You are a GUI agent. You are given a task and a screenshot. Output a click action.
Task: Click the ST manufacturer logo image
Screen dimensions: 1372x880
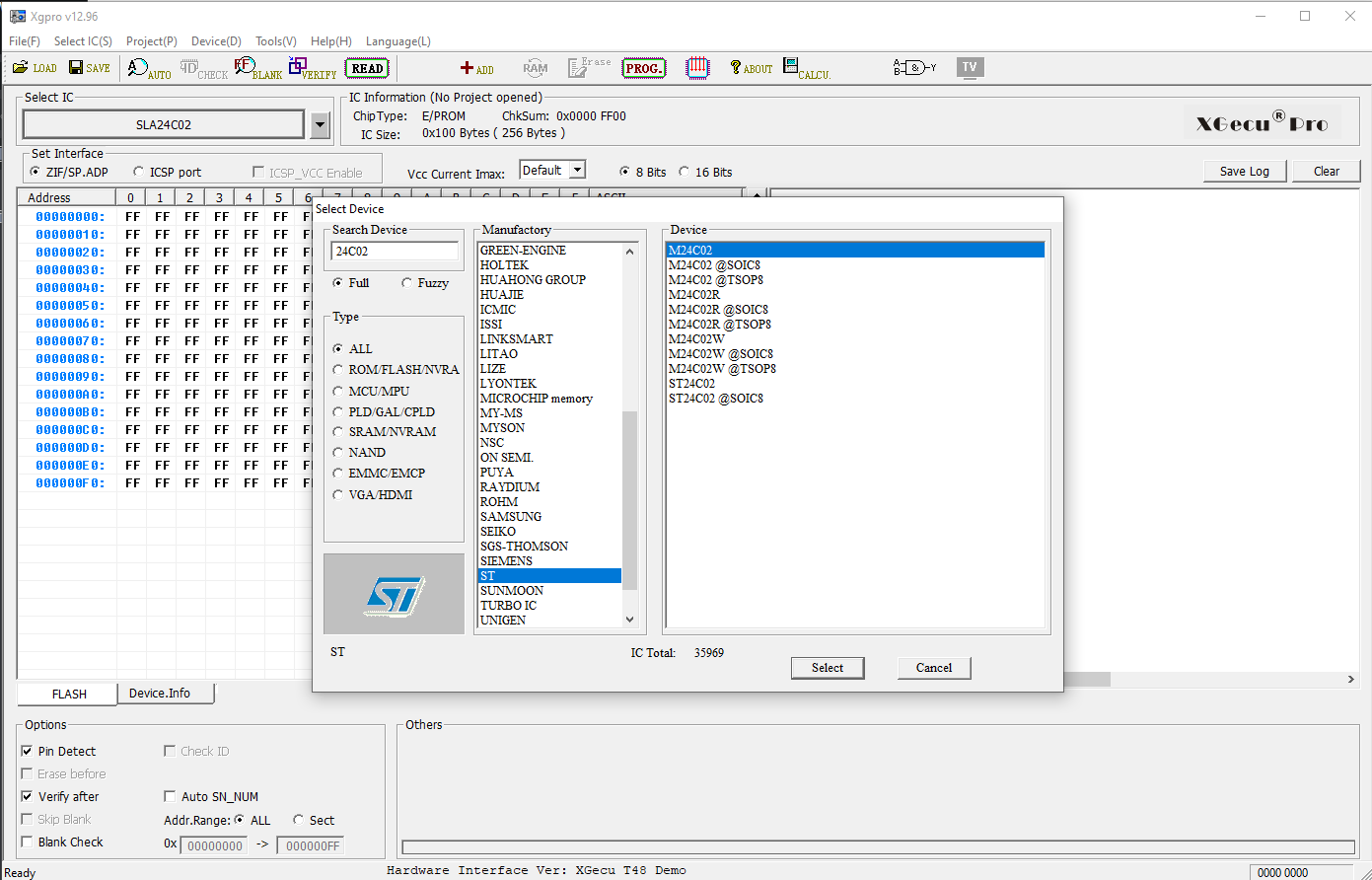pos(394,594)
